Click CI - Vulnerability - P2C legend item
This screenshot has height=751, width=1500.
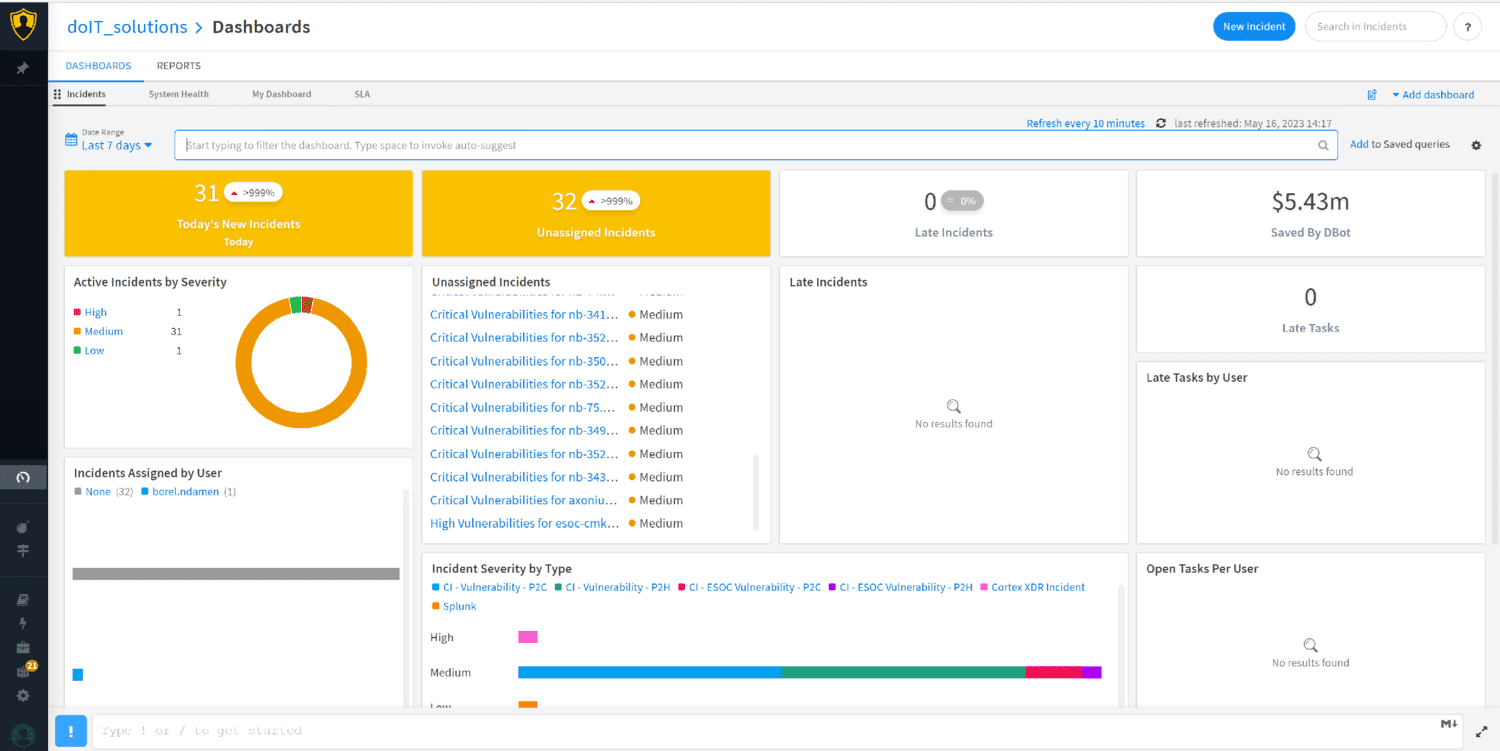tap(491, 587)
